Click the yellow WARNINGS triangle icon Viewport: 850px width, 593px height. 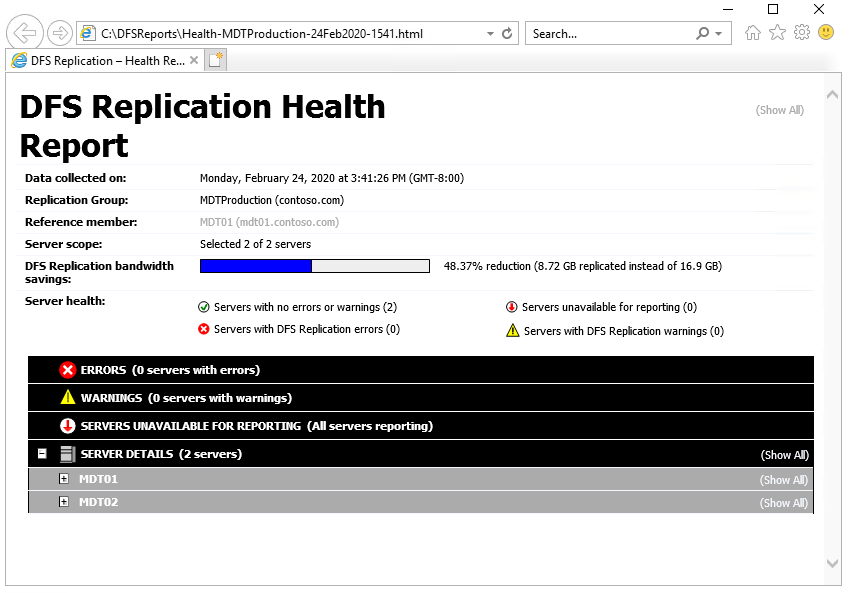(x=67, y=397)
